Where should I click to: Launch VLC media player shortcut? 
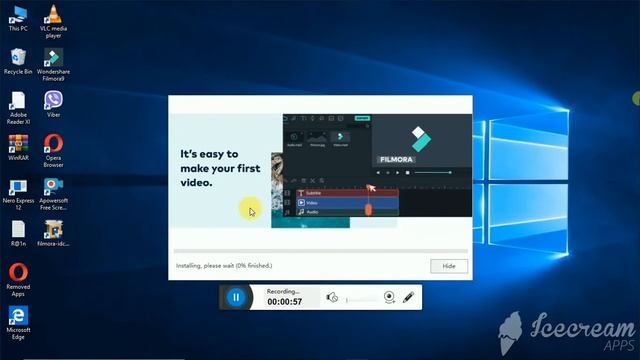[x=53, y=22]
